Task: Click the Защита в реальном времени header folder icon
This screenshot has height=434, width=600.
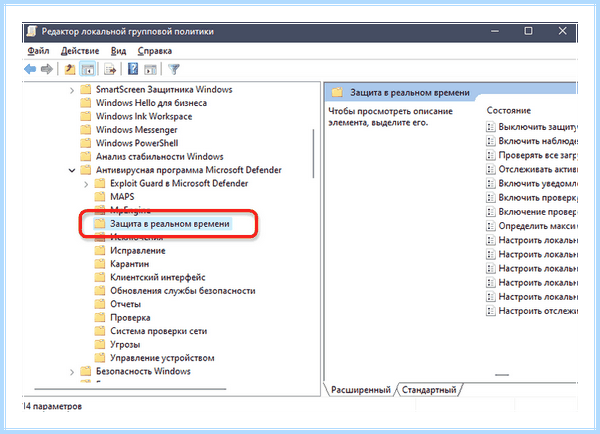Action: (x=337, y=92)
